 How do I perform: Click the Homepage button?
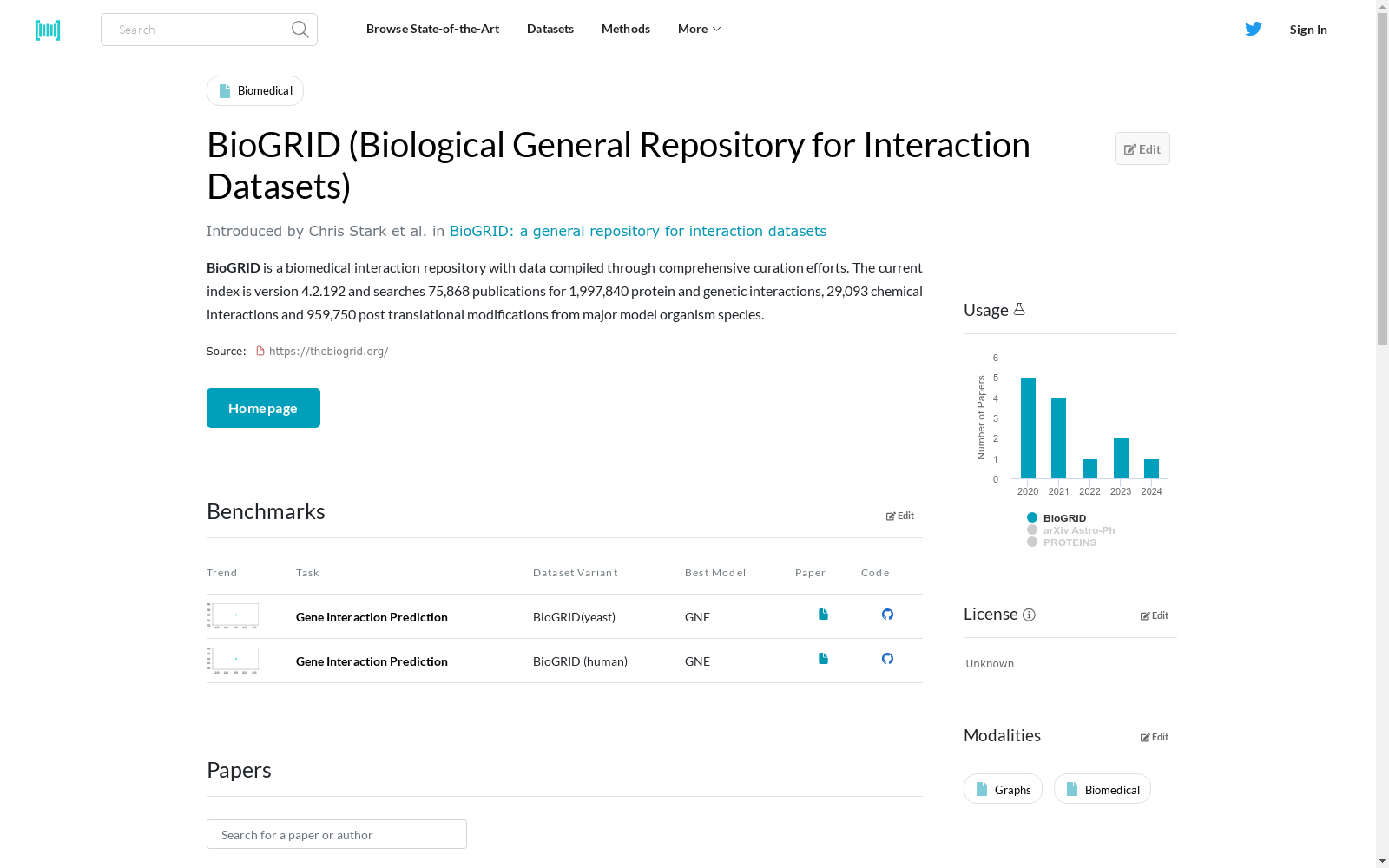pos(263,408)
